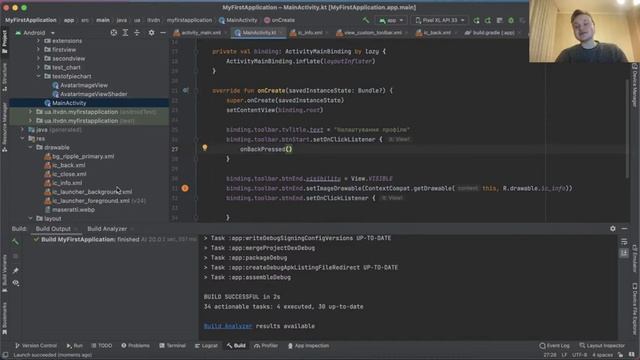Open the Device Manager sidebar tab
Screen dimensions: 640x360
tap(635, 85)
